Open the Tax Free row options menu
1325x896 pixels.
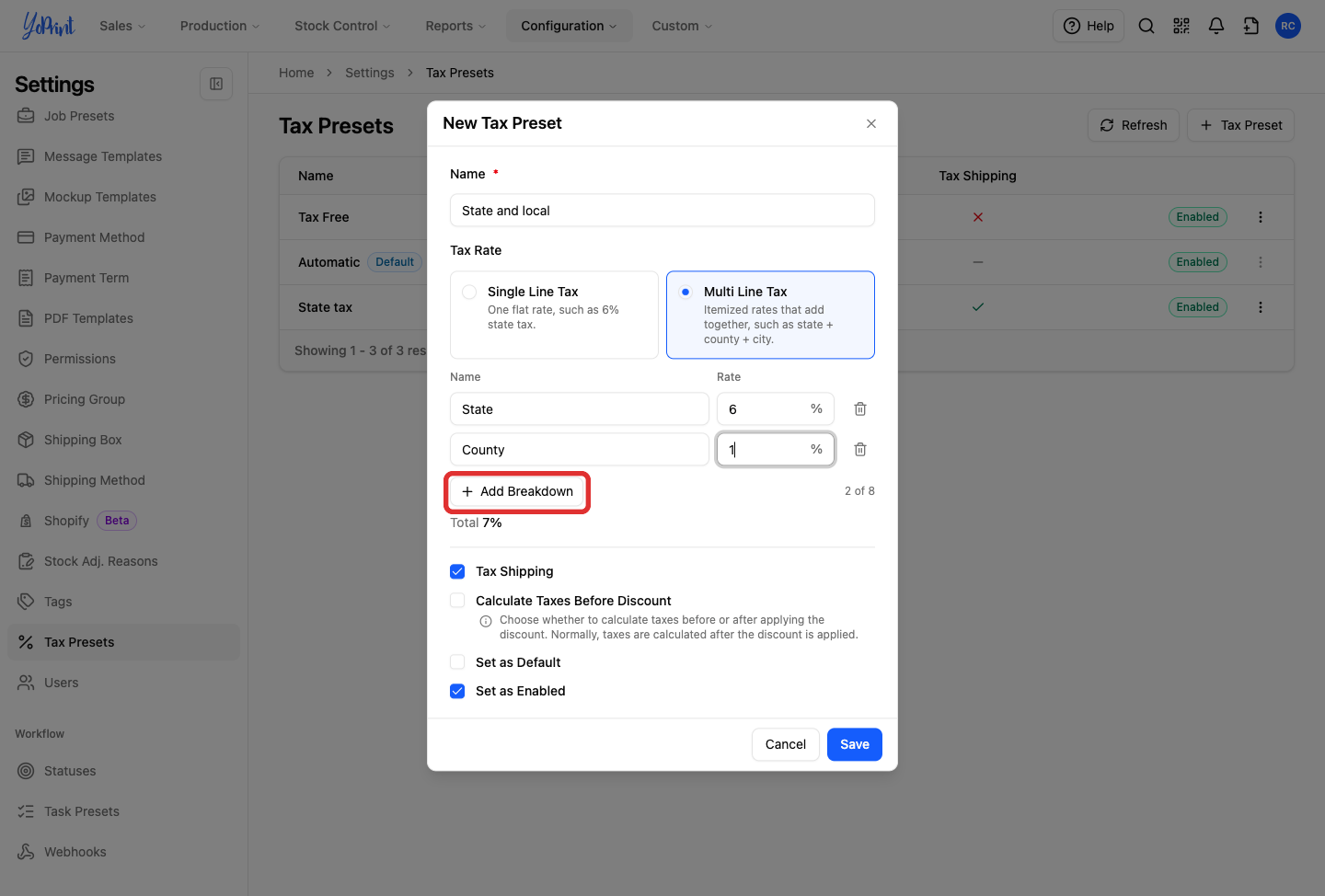1261,217
